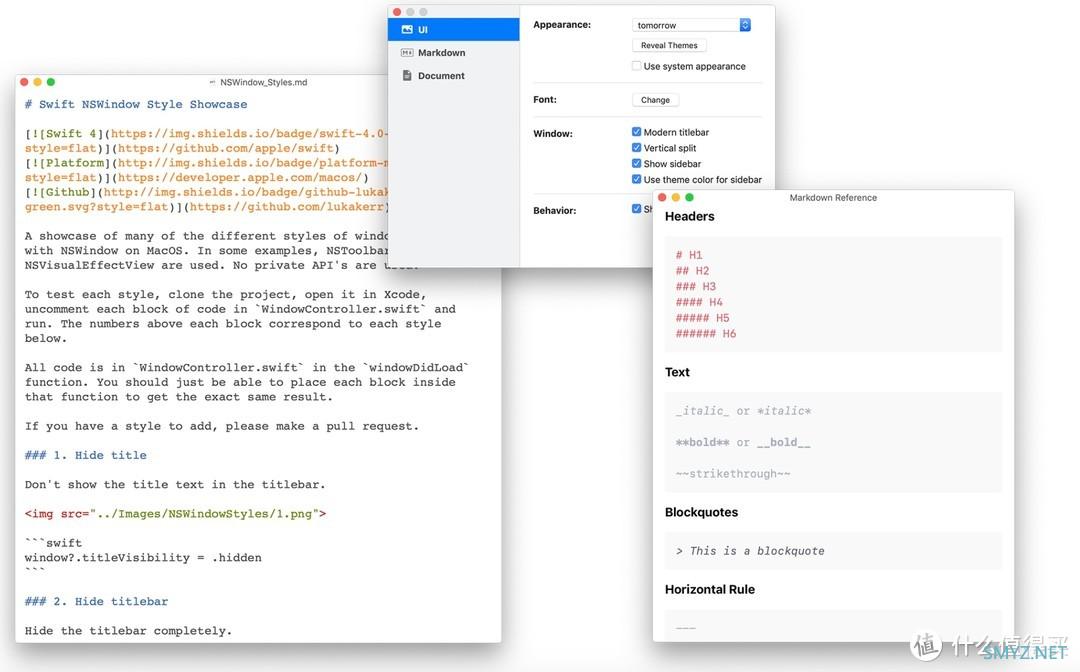
Task: Click the Document page icon in preferences sidebar
Action: click(x=407, y=76)
